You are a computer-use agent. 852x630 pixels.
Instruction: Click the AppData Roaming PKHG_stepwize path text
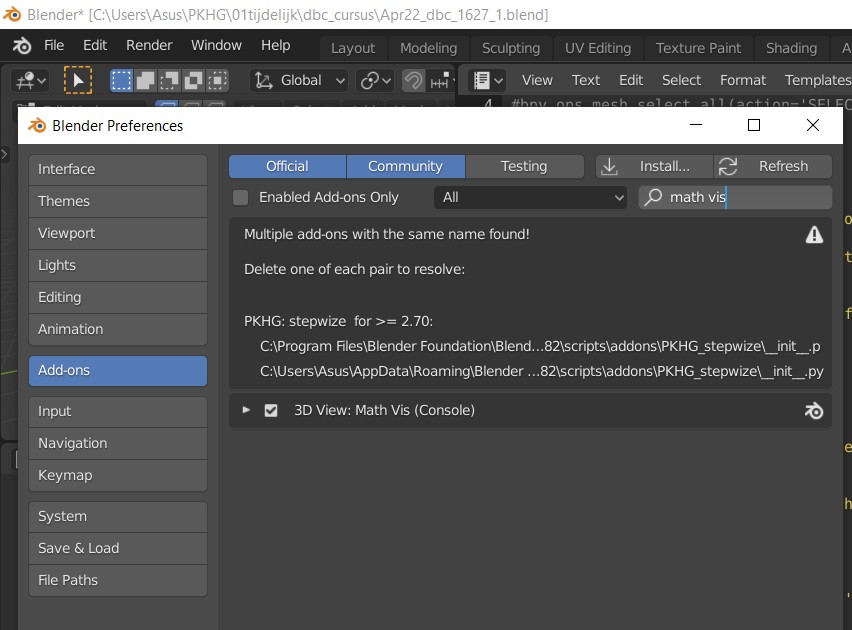coord(542,371)
